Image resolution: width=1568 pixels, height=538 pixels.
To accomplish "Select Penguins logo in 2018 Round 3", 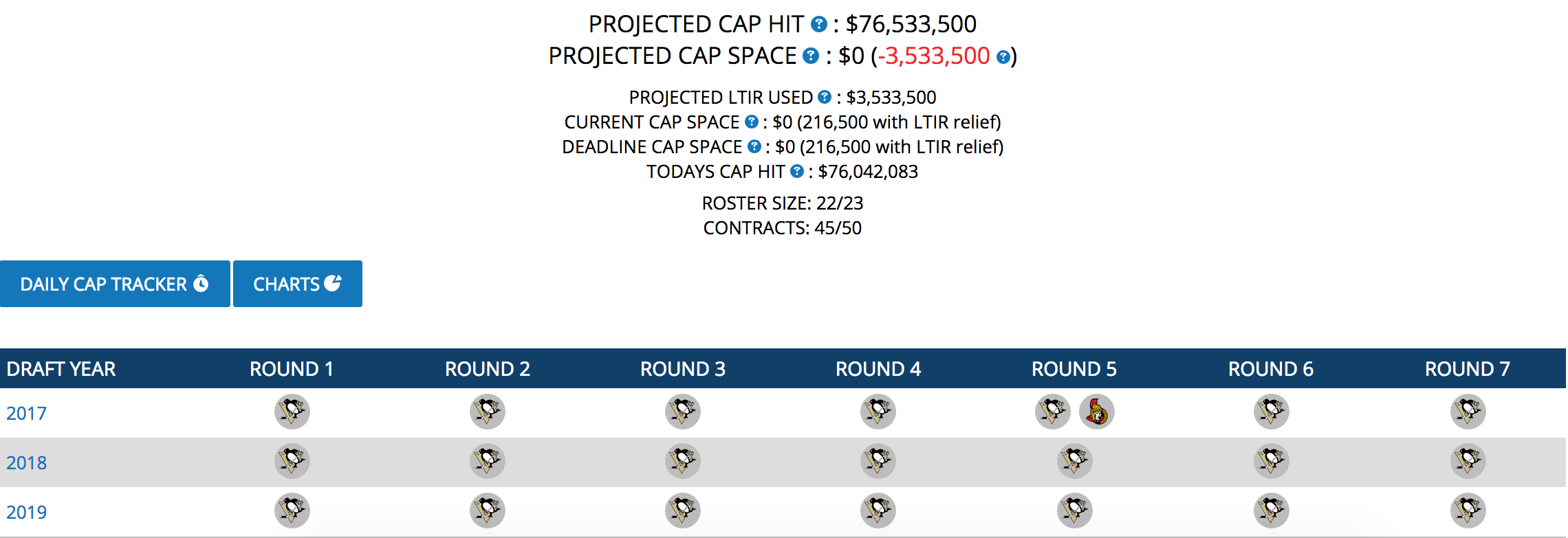I will coord(683,462).
